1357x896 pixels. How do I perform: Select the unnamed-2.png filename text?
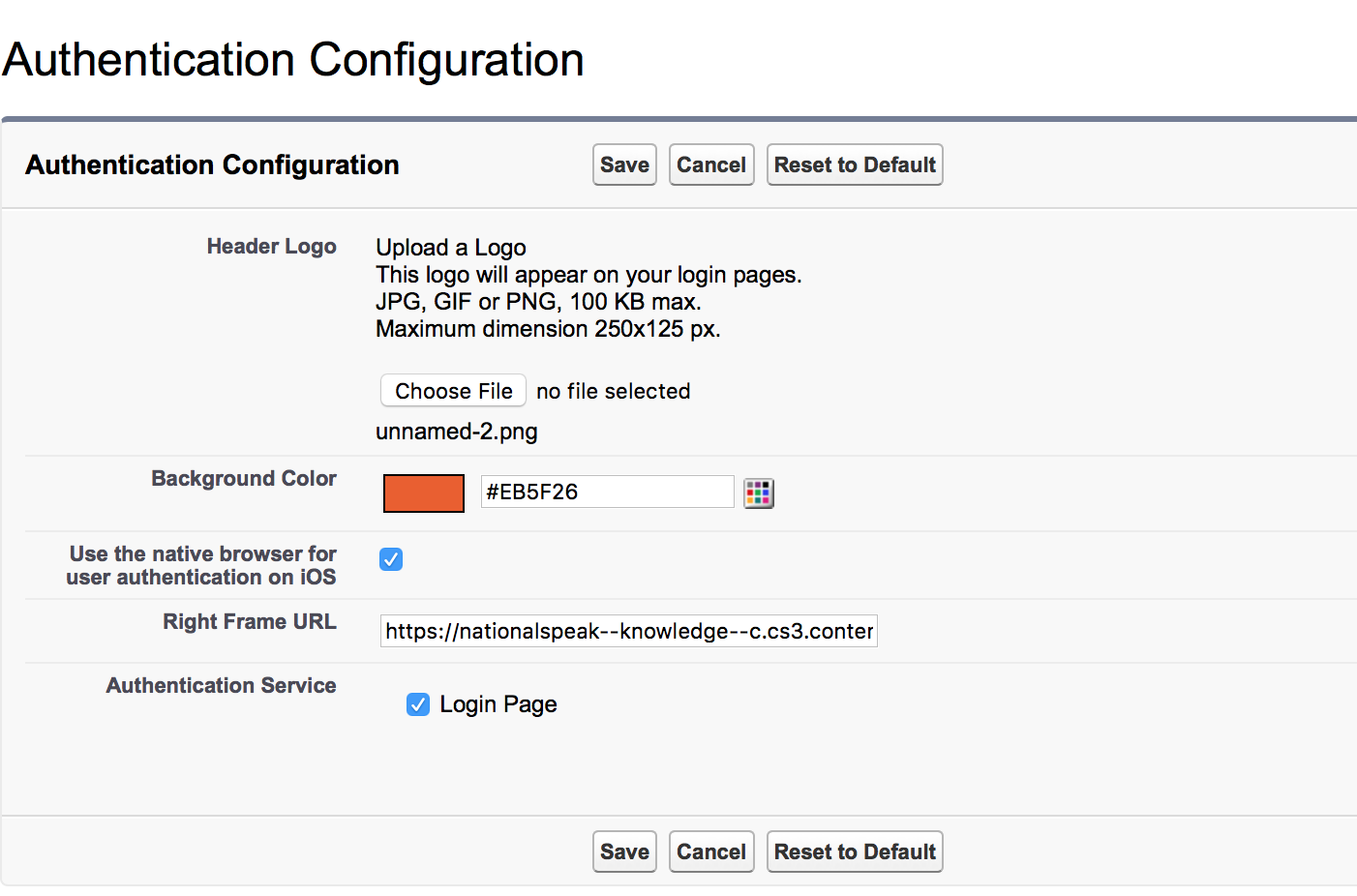click(457, 432)
